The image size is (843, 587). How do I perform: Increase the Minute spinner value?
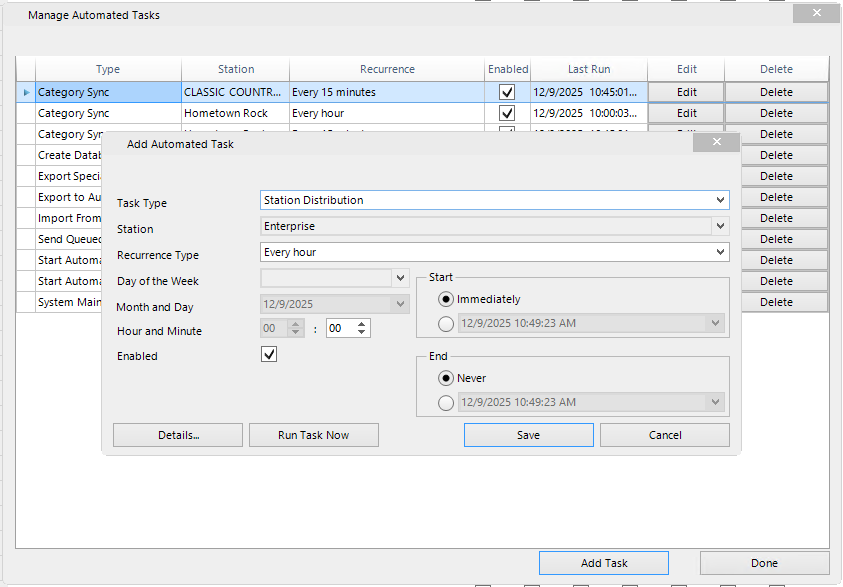(x=362, y=323)
